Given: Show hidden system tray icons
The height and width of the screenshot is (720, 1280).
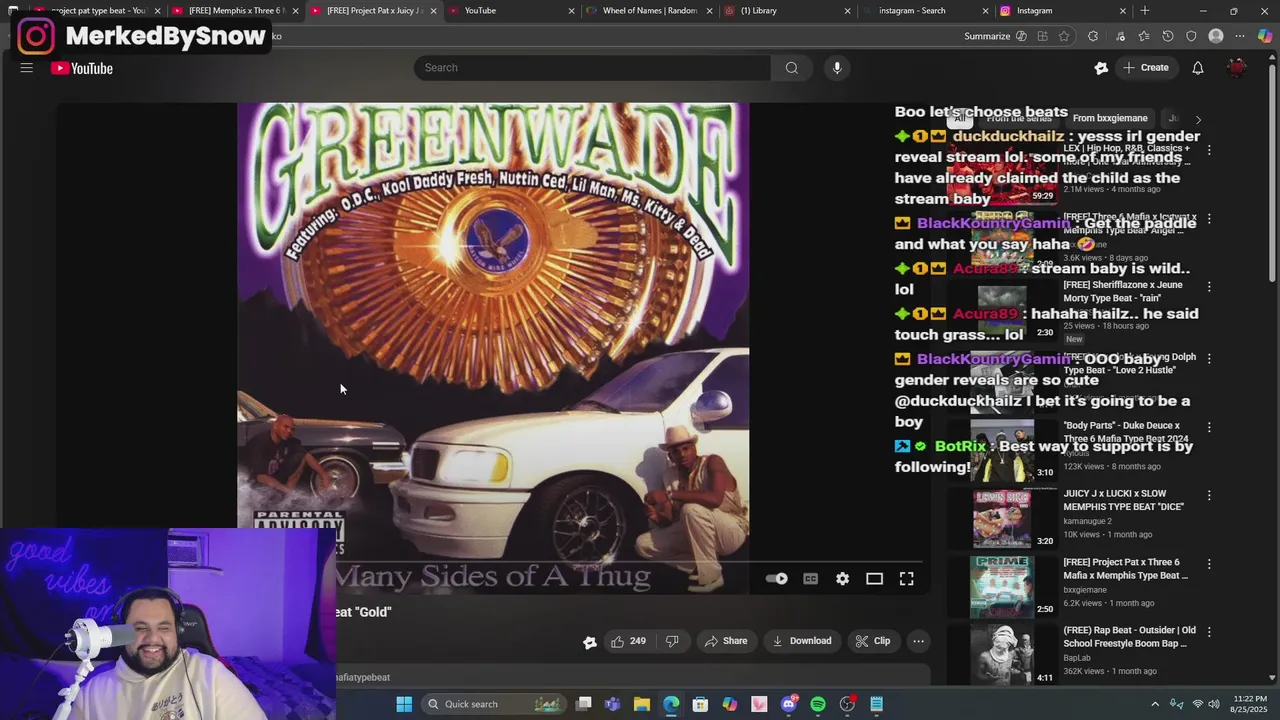Looking at the screenshot, I should pyautogui.click(x=1154, y=704).
